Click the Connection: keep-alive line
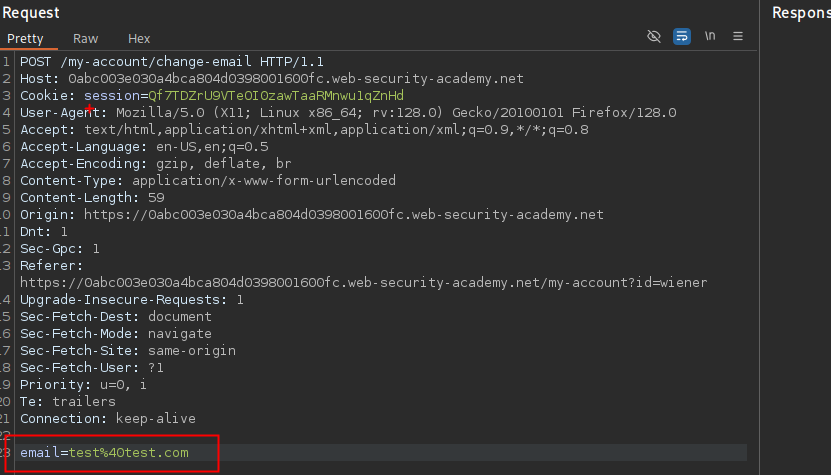 [108, 419]
